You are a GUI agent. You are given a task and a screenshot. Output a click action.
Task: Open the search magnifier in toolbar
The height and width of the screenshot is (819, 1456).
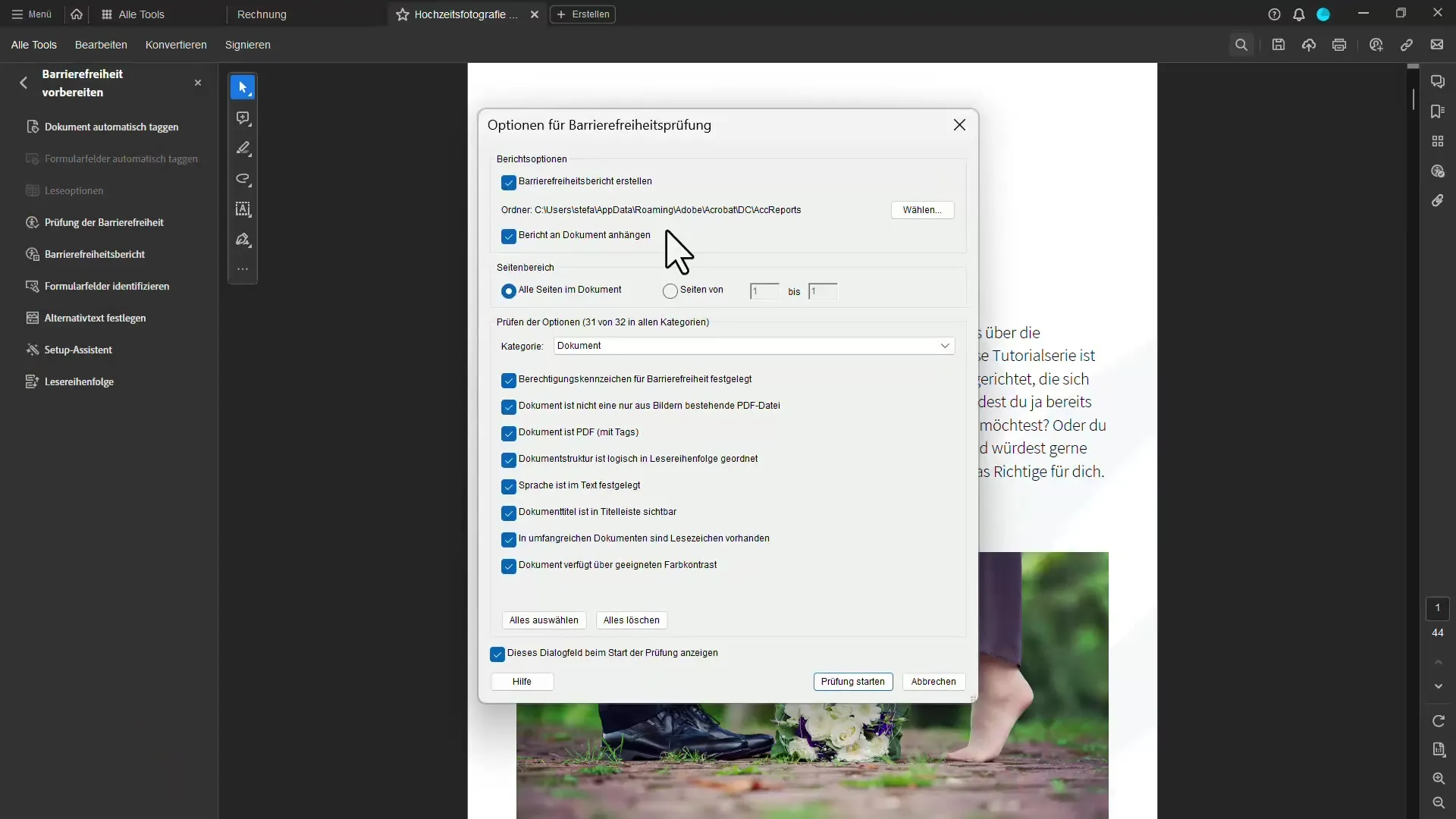coord(1241,45)
